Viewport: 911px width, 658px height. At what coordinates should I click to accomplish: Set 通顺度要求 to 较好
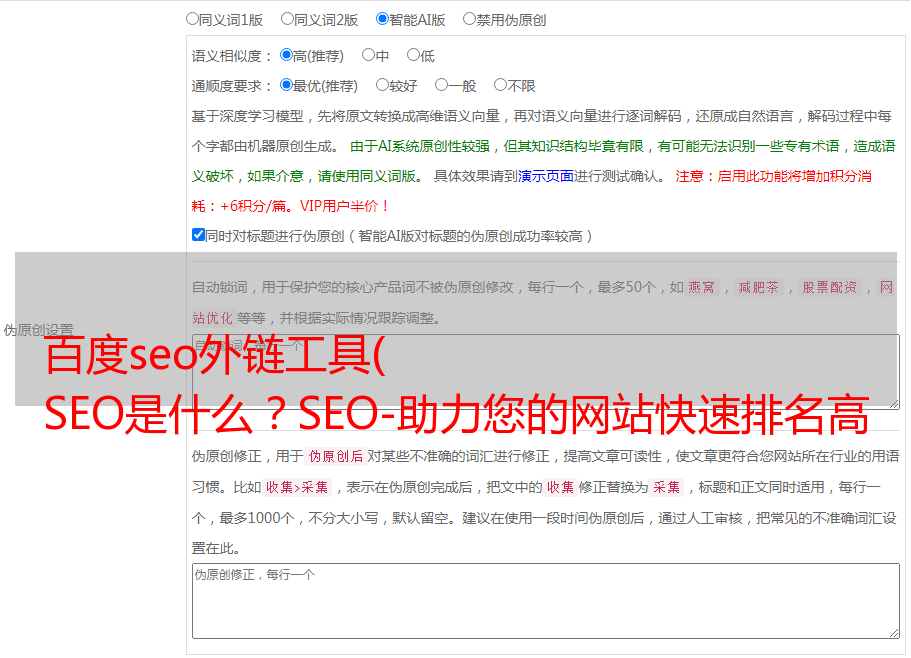click(x=382, y=85)
